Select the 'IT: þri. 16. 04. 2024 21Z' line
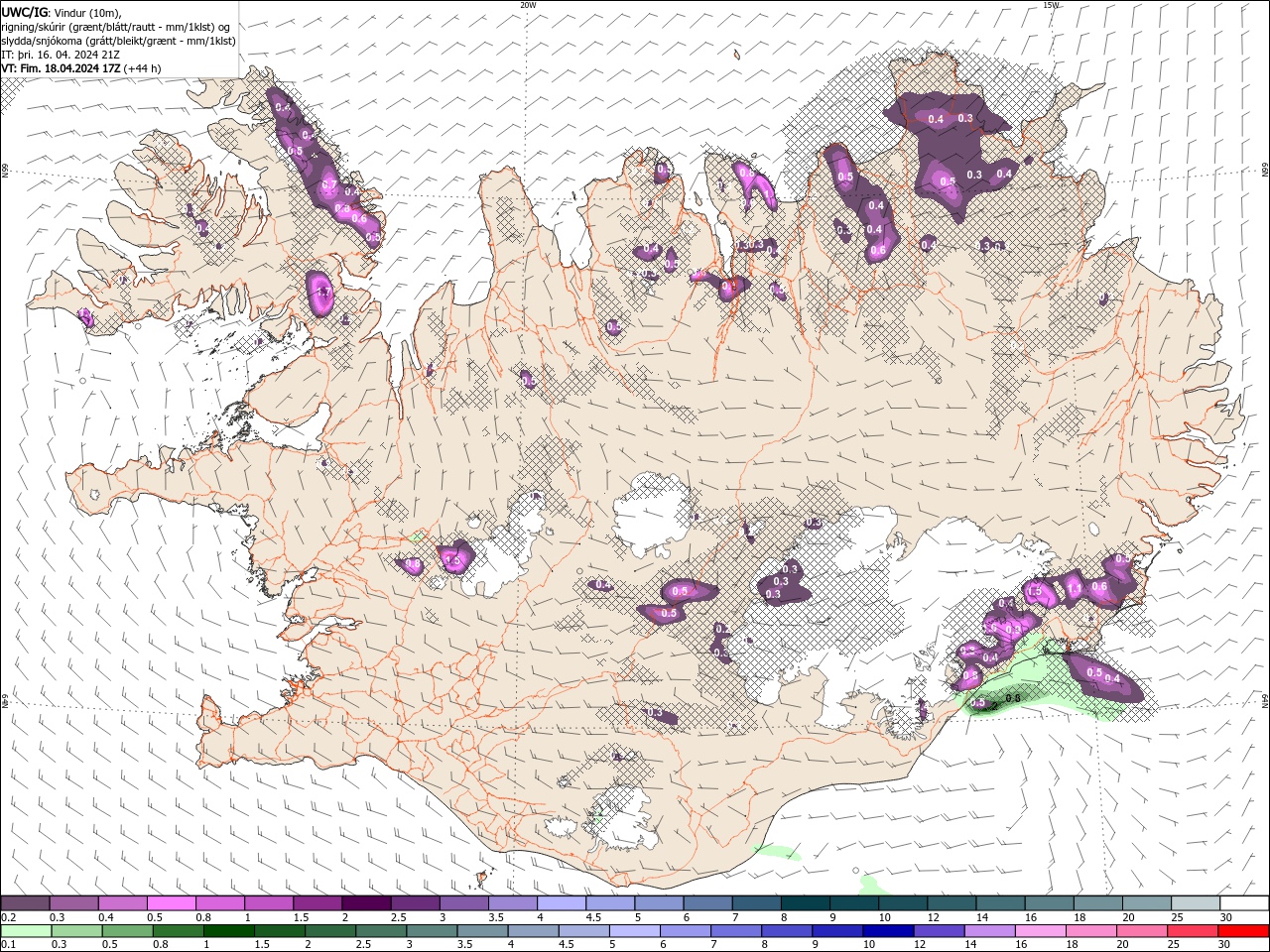Viewport: 1270px width, 952px height. [x=61, y=54]
